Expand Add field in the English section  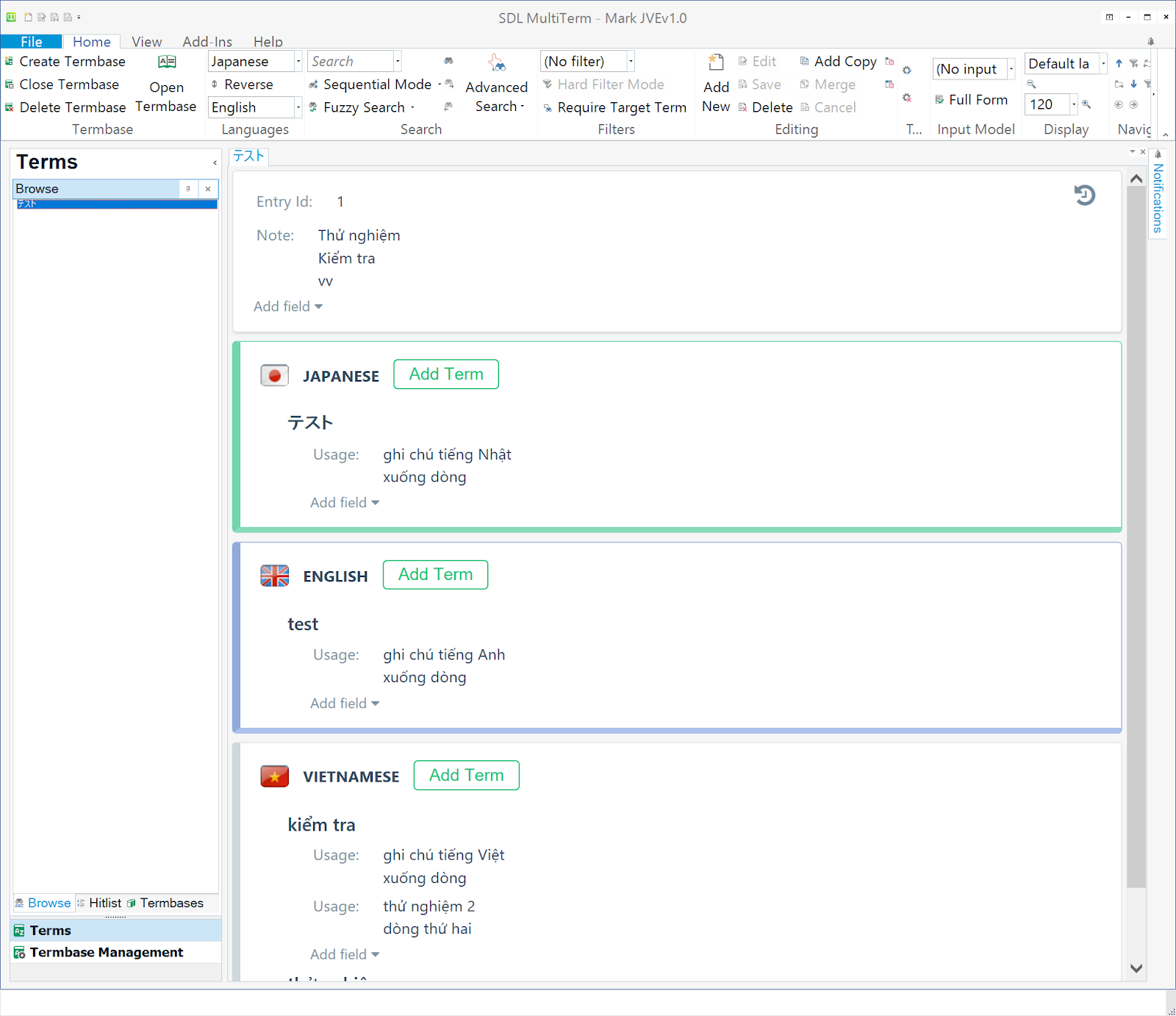(345, 704)
